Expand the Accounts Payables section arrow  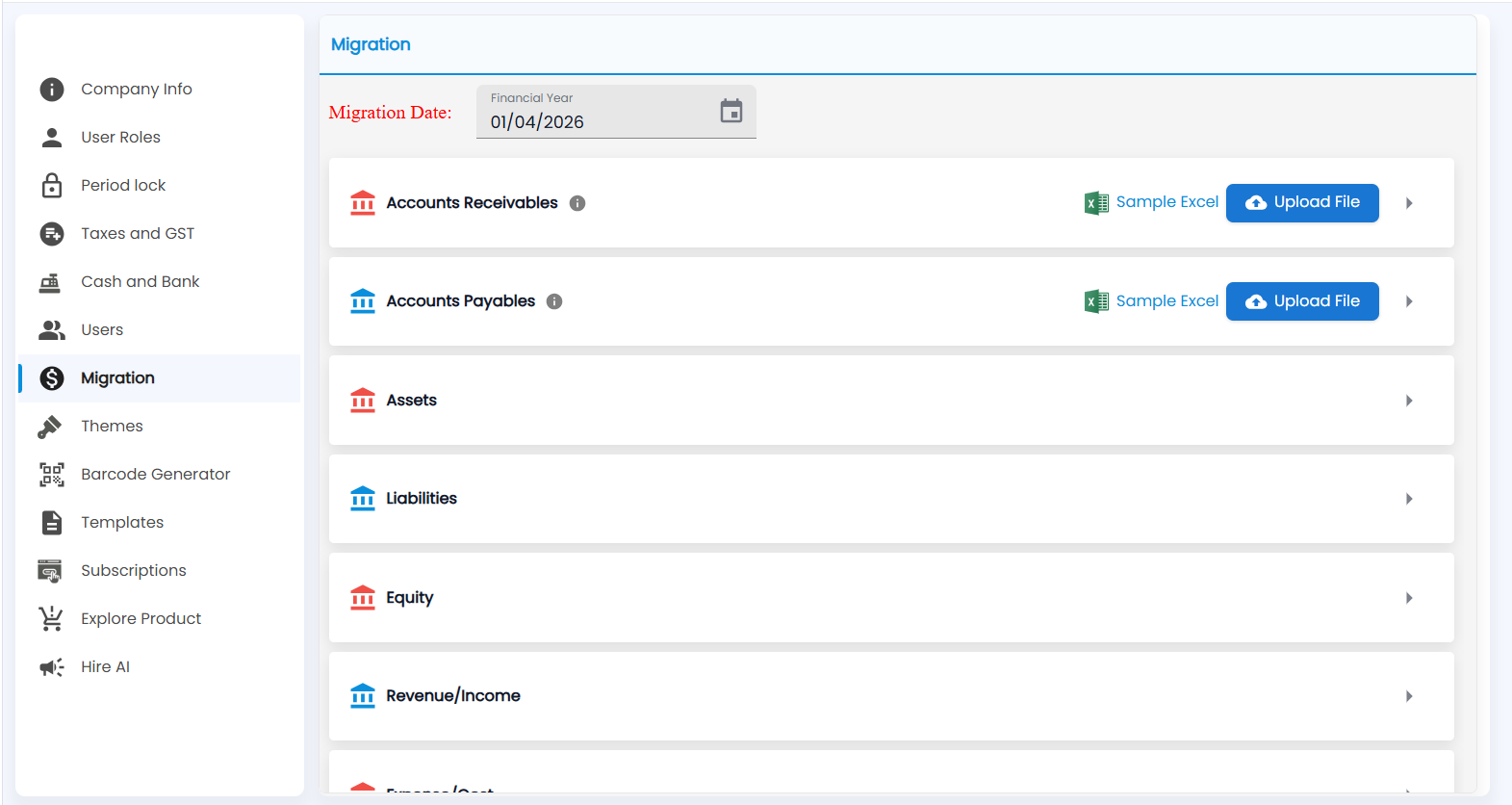[1409, 301]
